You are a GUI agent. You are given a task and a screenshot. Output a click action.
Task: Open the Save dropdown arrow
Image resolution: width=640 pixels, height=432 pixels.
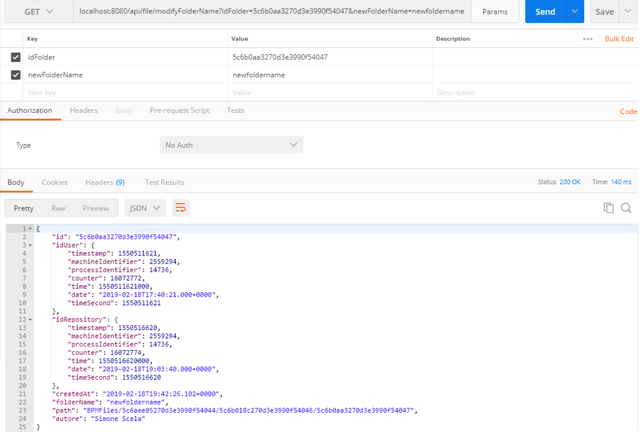(x=628, y=11)
